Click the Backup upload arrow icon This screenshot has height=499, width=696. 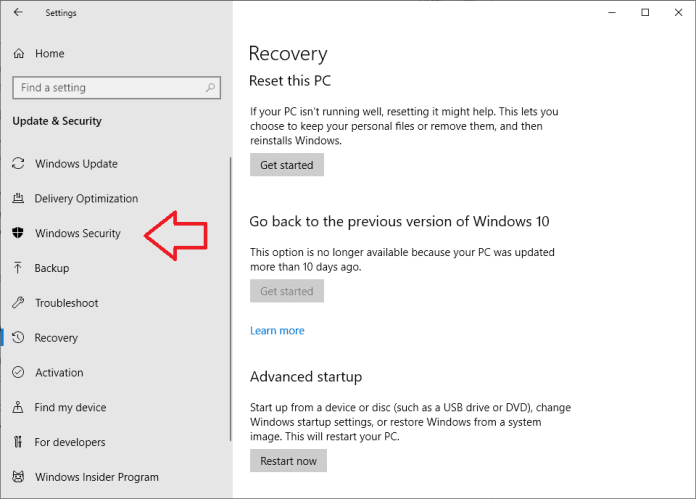pyautogui.click(x=18, y=268)
